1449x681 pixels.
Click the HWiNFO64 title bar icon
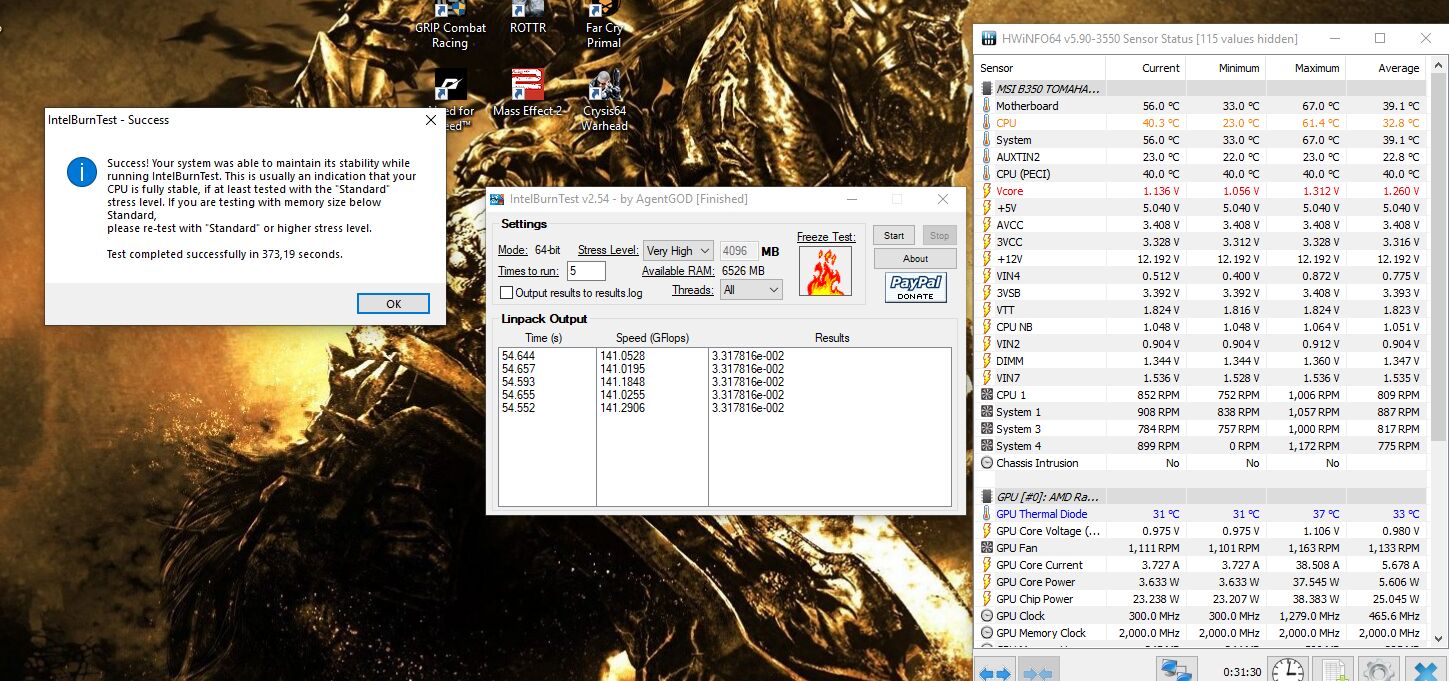point(988,39)
